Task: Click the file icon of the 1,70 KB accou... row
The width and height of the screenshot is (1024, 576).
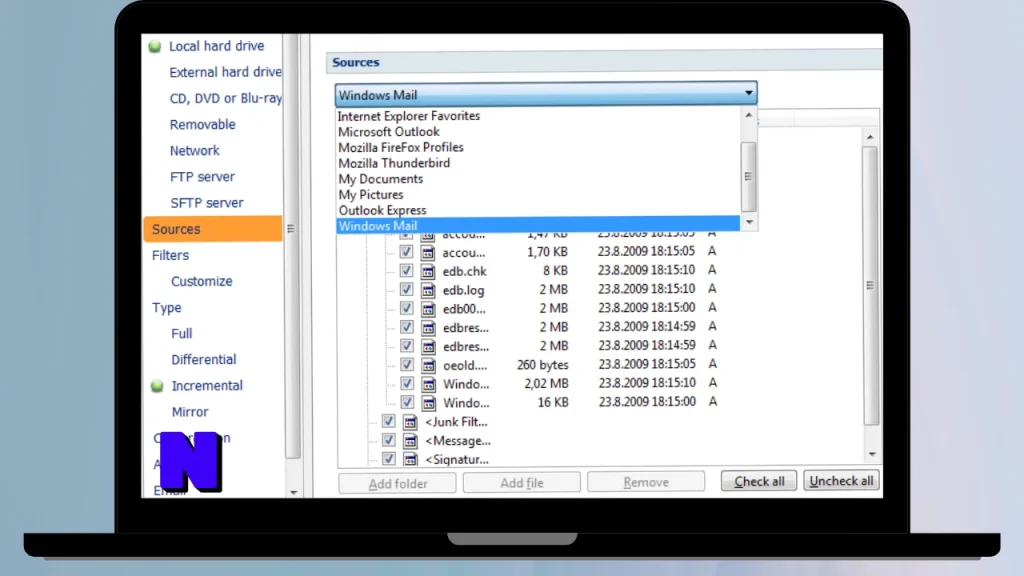Action: pos(428,252)
